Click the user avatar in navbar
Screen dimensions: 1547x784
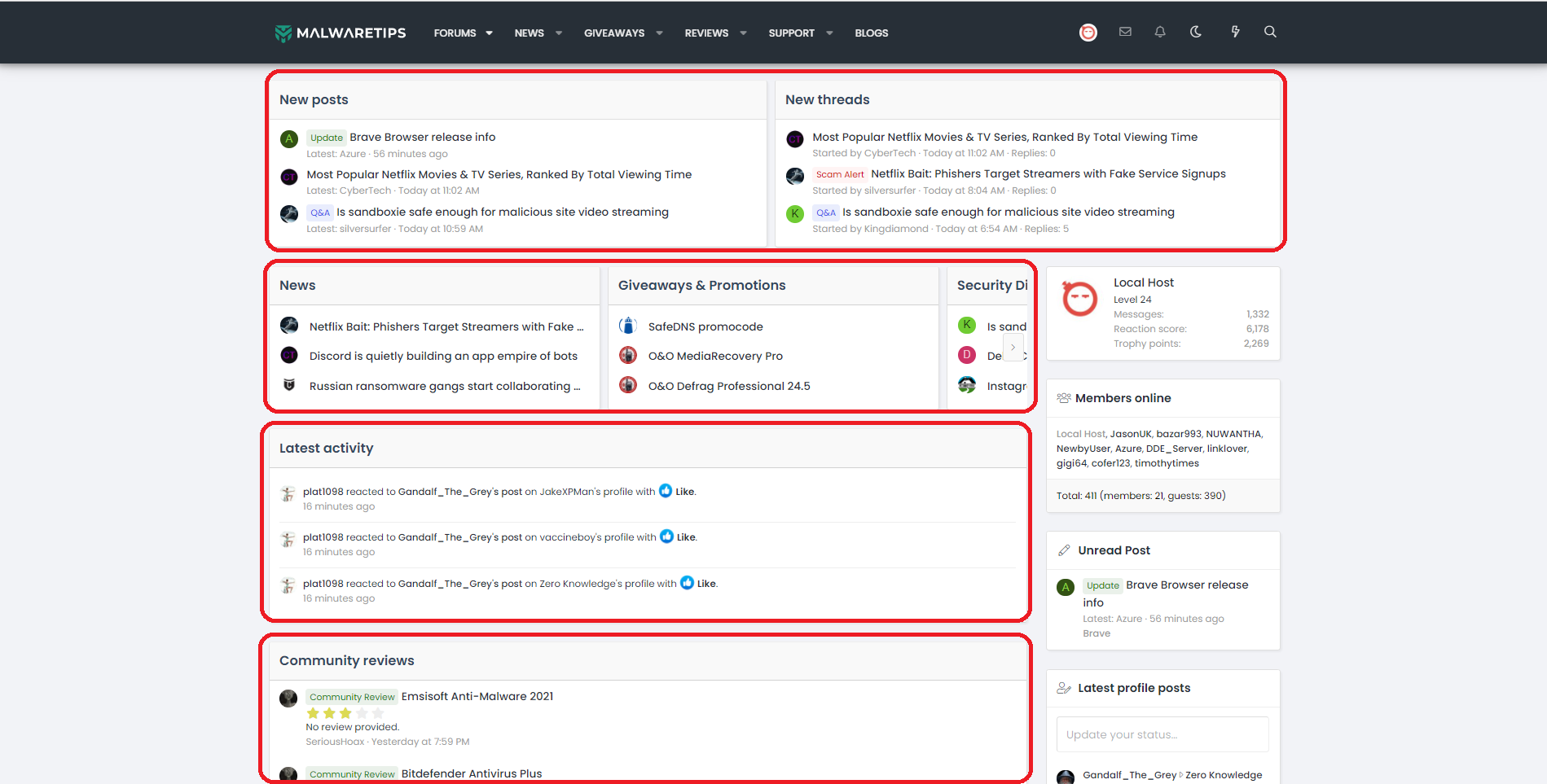(1088, 33)
